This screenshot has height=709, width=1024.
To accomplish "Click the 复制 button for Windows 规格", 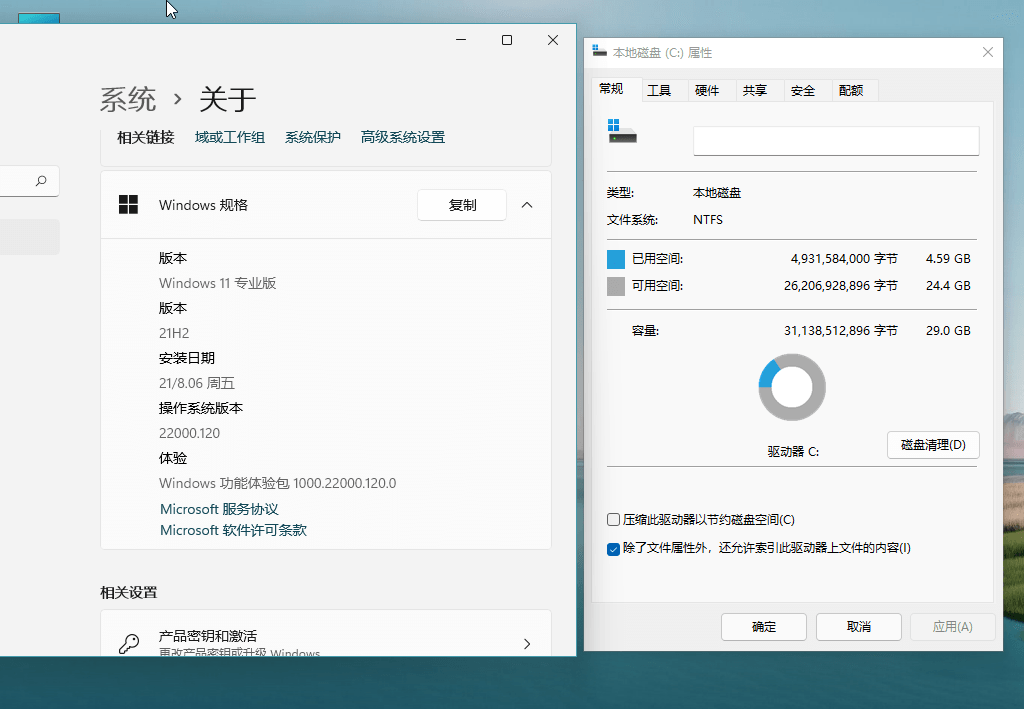I will click(462, 204).
